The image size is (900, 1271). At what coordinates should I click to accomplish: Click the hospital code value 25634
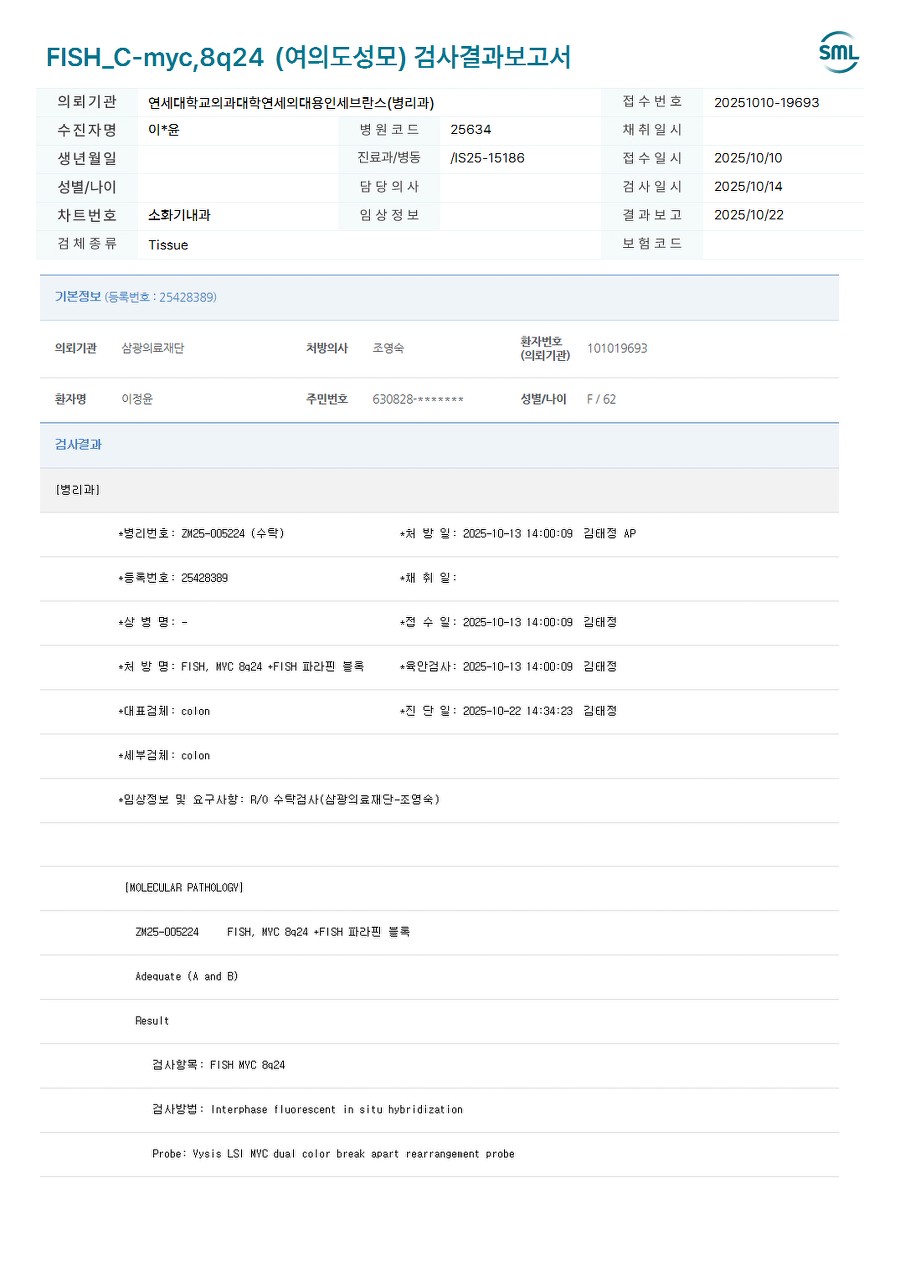pos(471,130)
